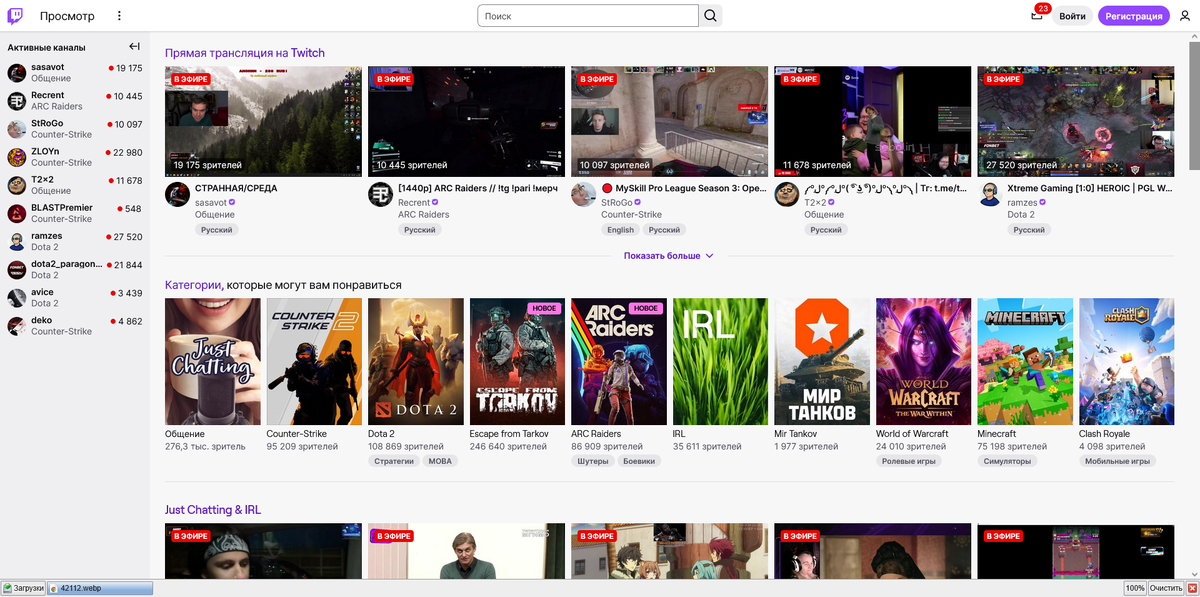Click the Очистить button in status bar

[1165, 588]
